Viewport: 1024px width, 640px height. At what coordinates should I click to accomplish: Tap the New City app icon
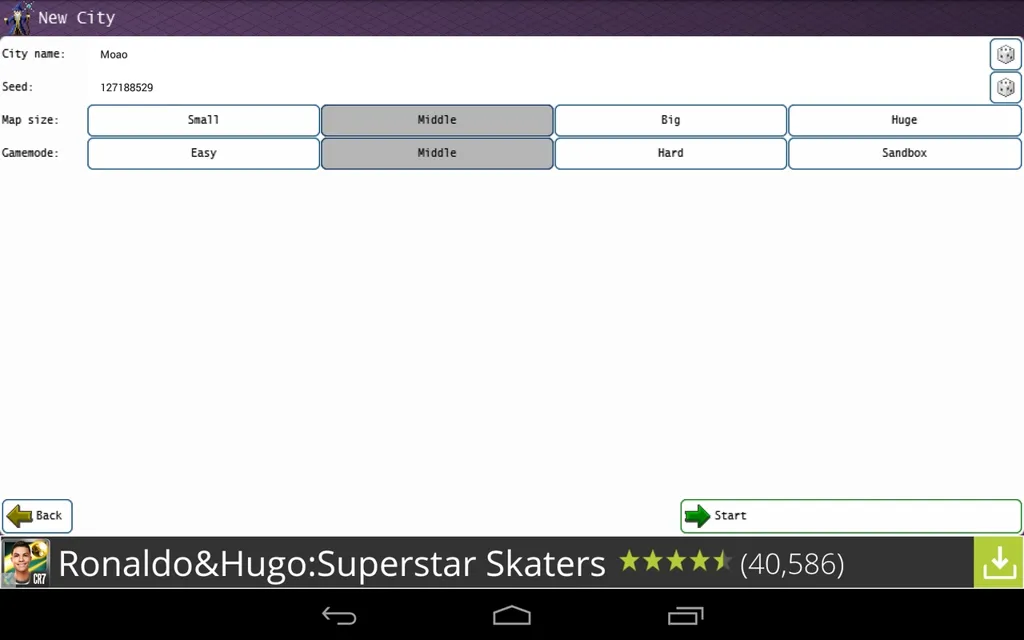coord(18,17)
